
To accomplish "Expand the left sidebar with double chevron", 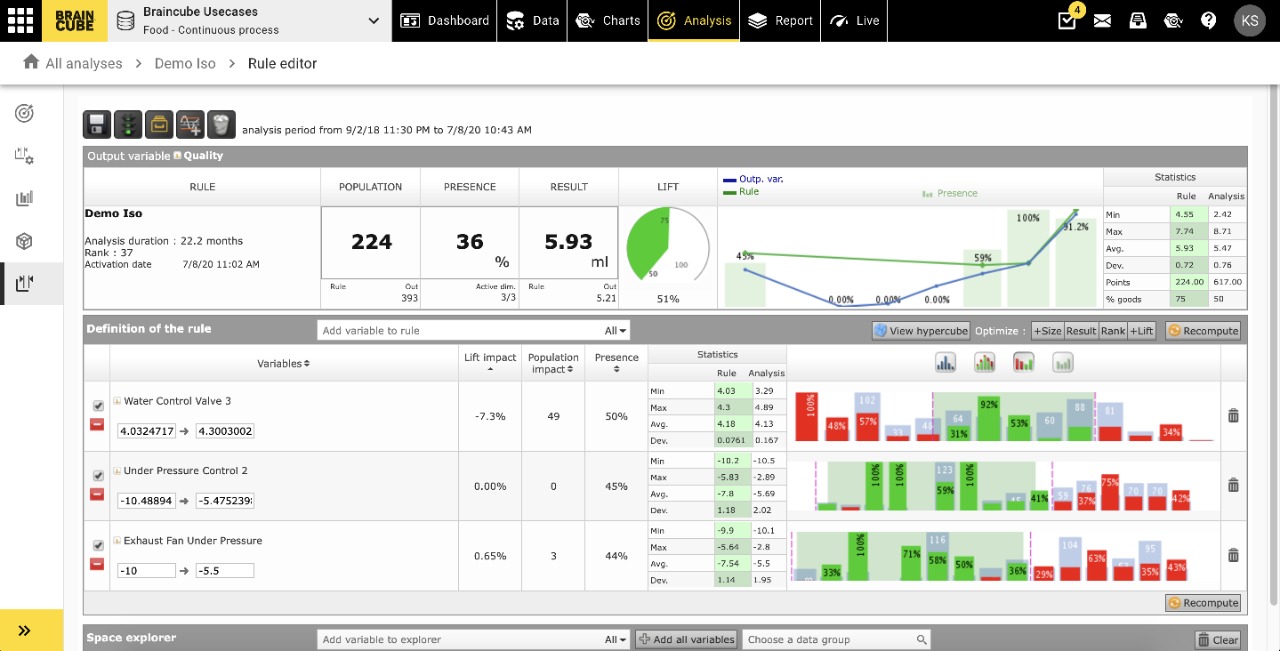I will [x=25, y=630].
